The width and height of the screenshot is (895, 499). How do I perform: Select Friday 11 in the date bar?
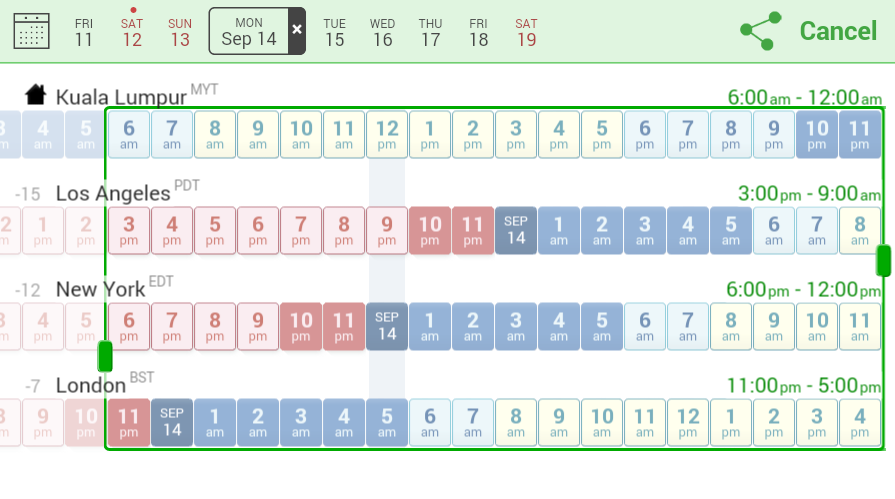(84, 32)
